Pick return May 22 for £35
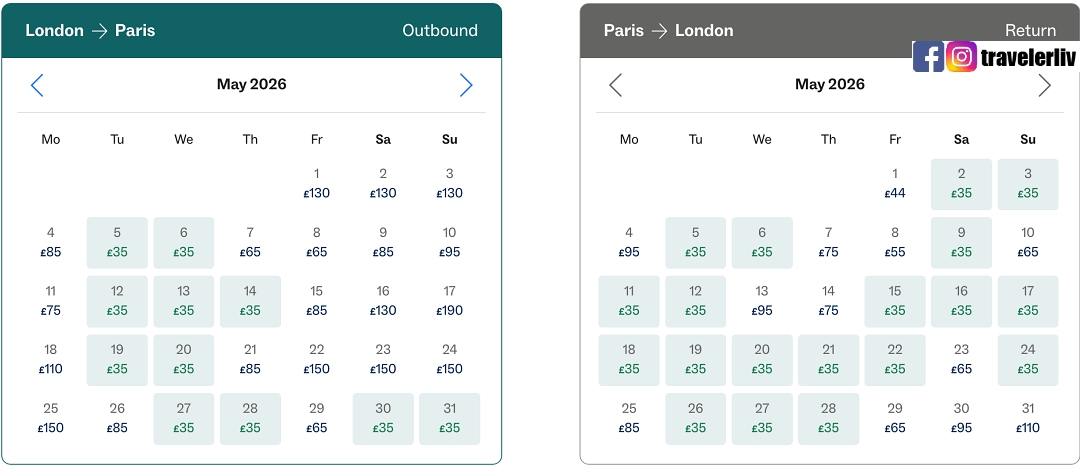1080x466 pixels. point(895,360)
